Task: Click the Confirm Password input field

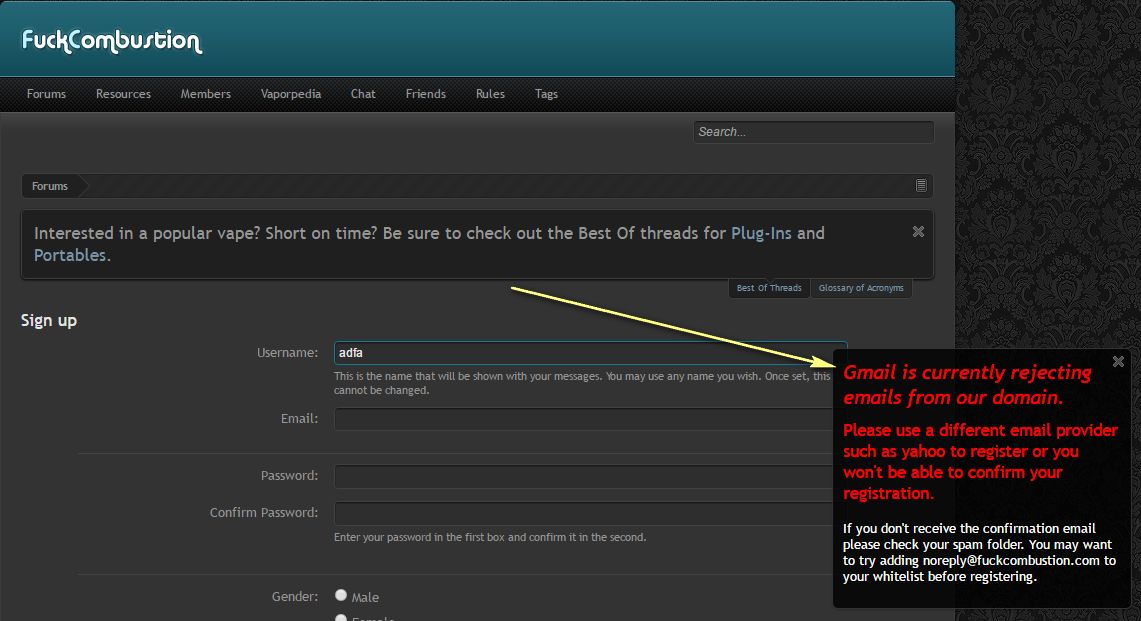Action: [584, 513]
